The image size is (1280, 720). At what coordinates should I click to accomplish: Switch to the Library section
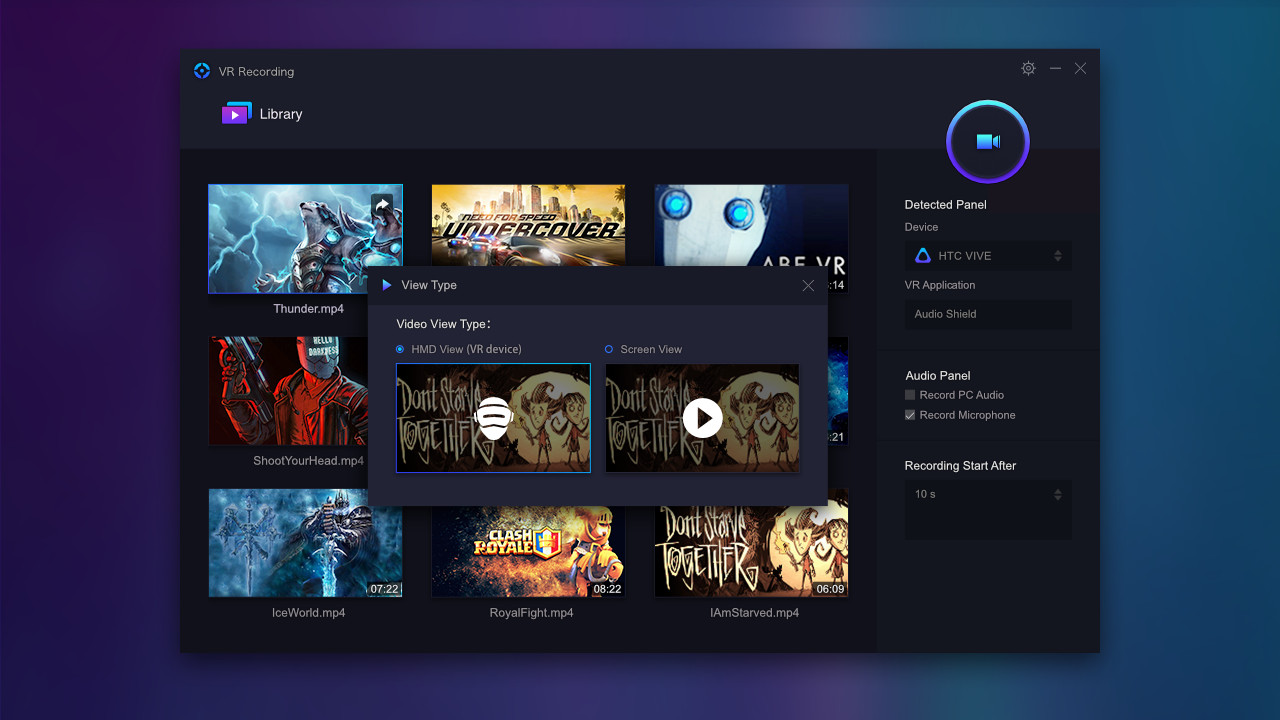pos(281,113)
